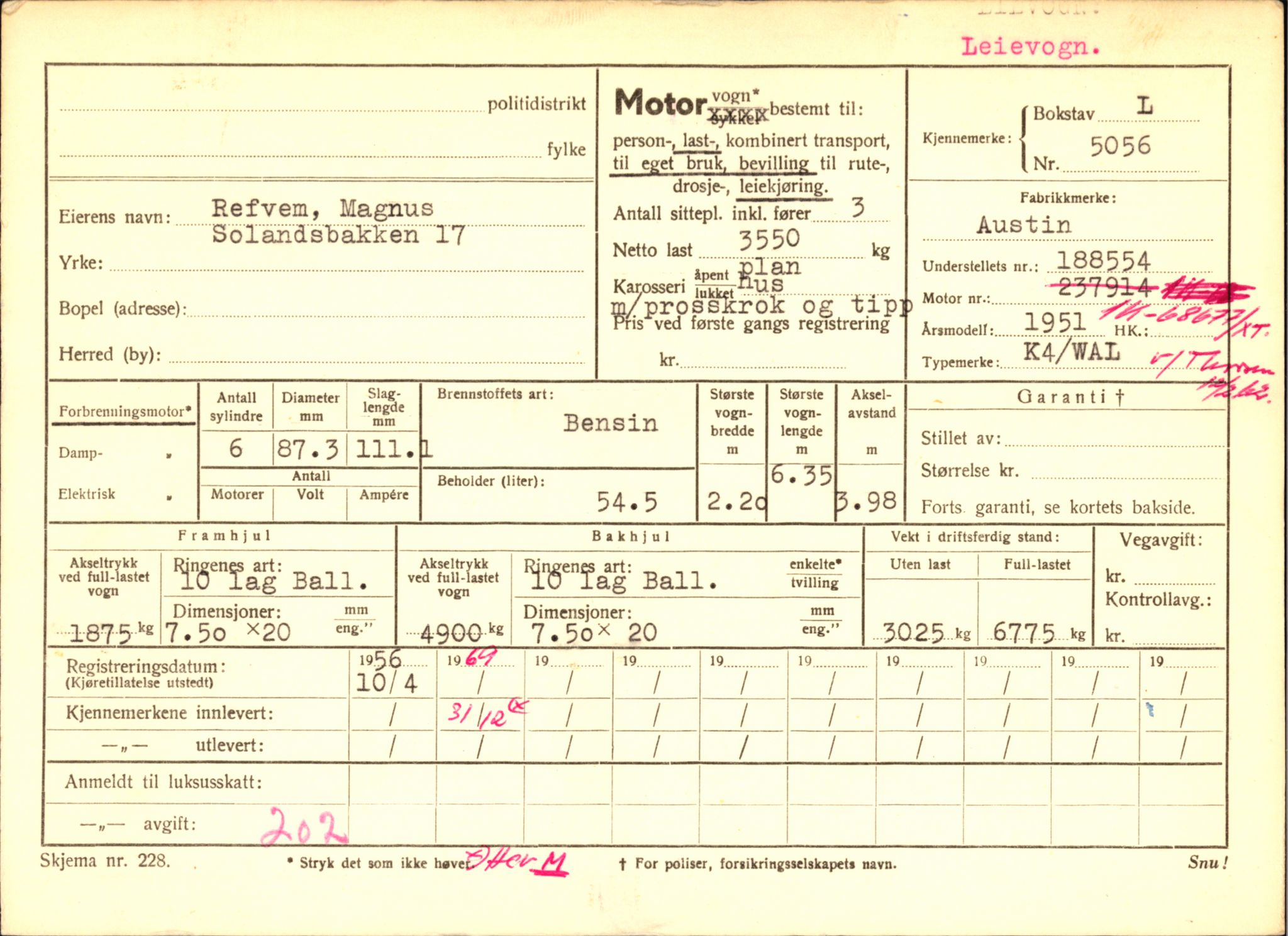The width and height of the screenshot is (1288, 936).
Task: Click the 'Eierens navn:' label
Action: pyautogui.click(x=114, y=217)
